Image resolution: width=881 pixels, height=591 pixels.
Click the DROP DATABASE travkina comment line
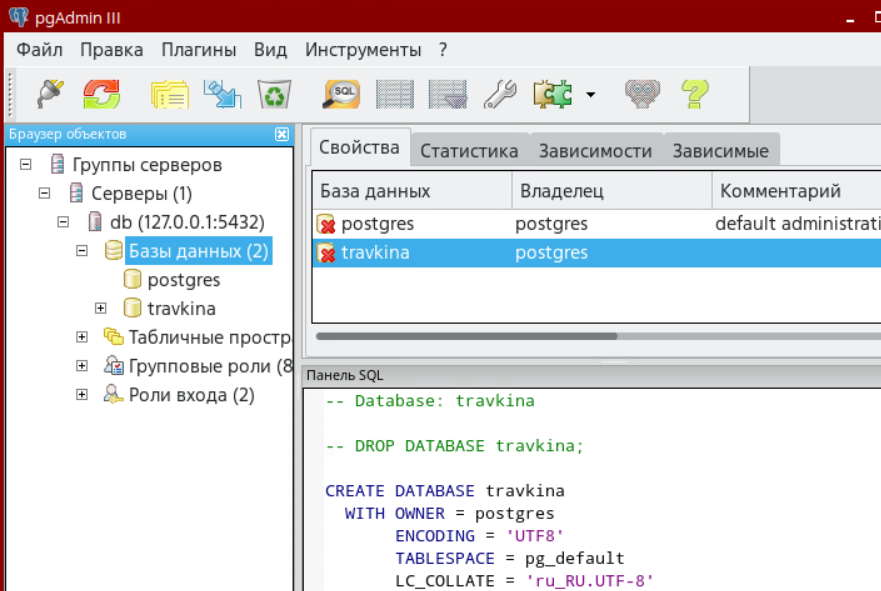[x=455, y=445]
